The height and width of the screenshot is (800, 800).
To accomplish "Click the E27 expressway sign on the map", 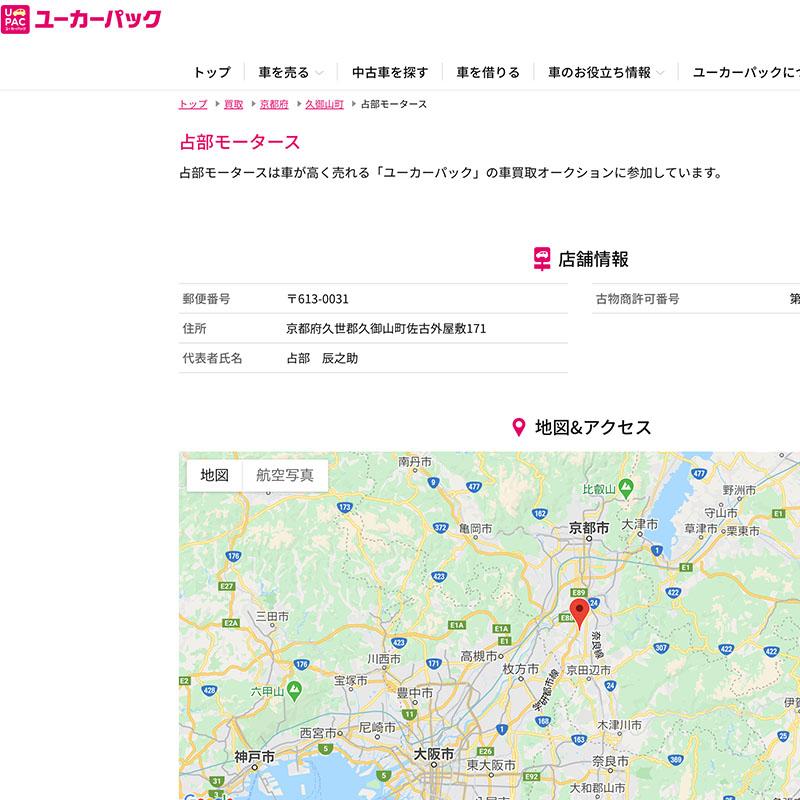I will pos(227,586).
